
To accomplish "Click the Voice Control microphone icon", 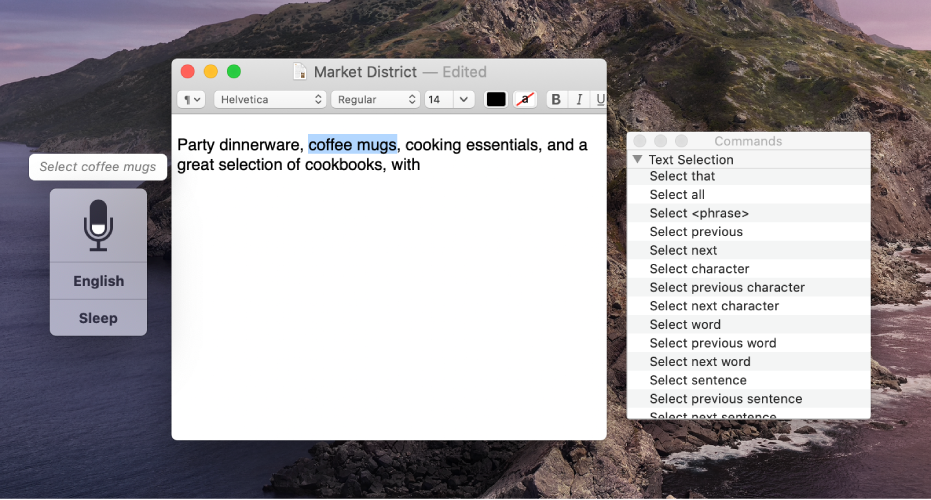I will [x=98, y=225].
